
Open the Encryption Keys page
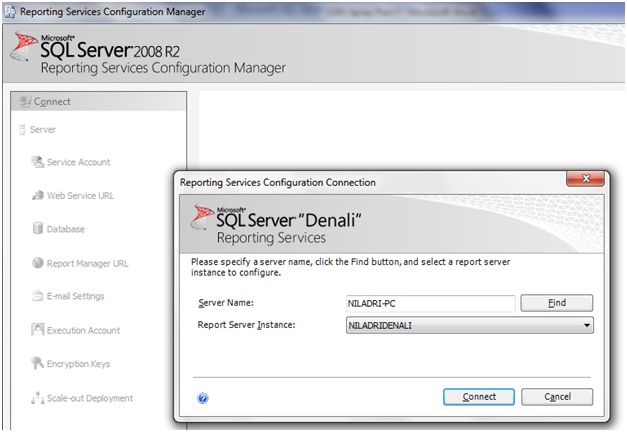tap(78, 364)
